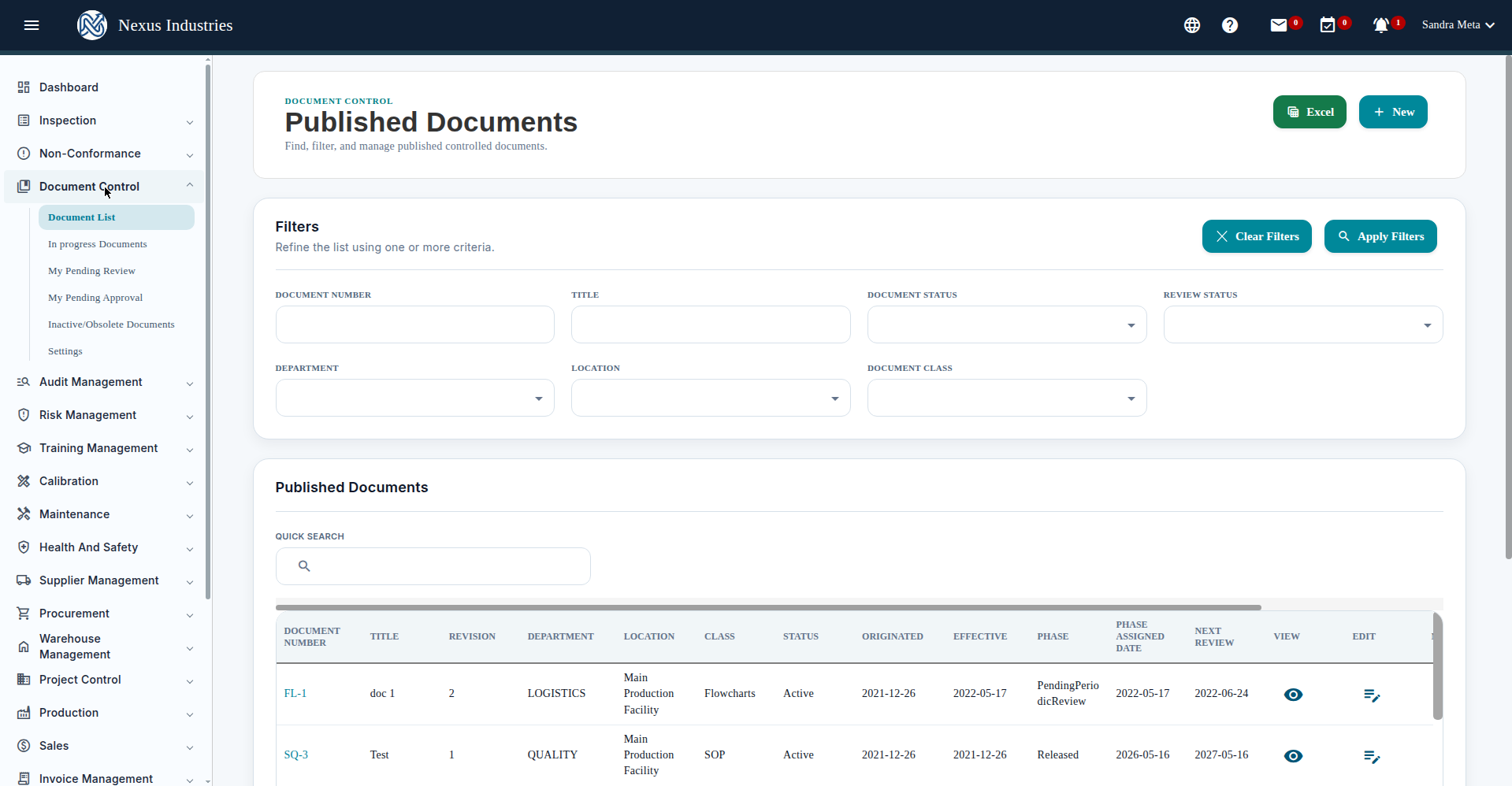Open the notifications bell icon
1512x786 pixels.
1380,25
